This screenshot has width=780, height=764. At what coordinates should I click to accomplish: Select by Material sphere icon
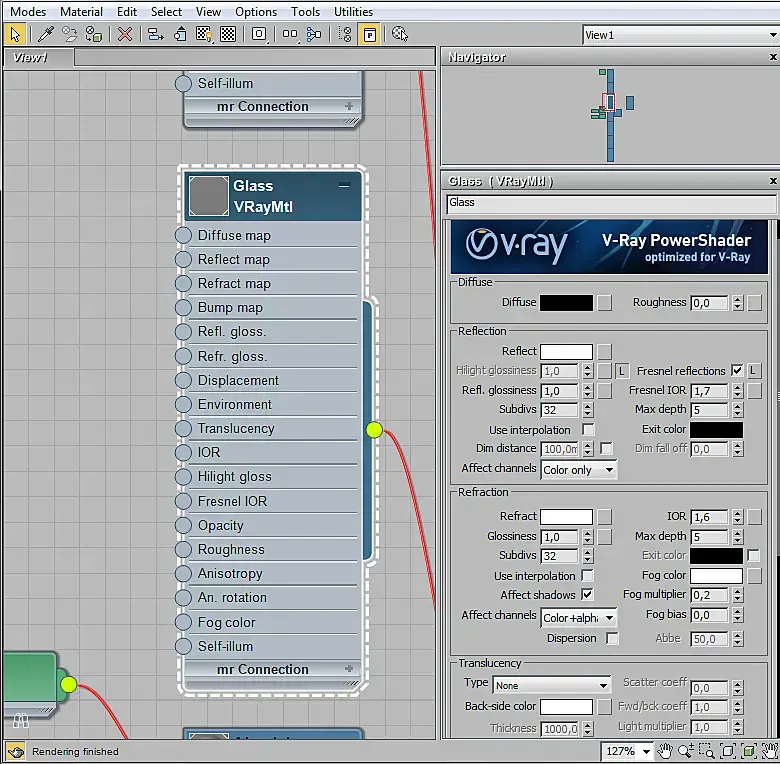click(399, 34)
